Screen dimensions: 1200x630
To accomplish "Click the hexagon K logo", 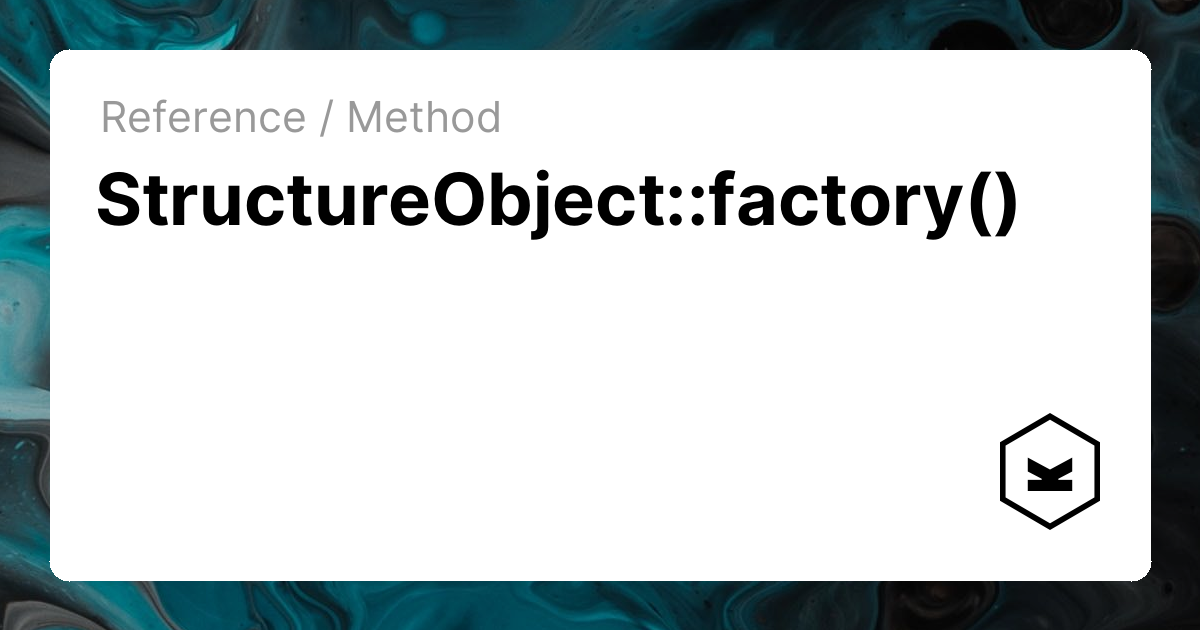I will (x=1049, y=471).
